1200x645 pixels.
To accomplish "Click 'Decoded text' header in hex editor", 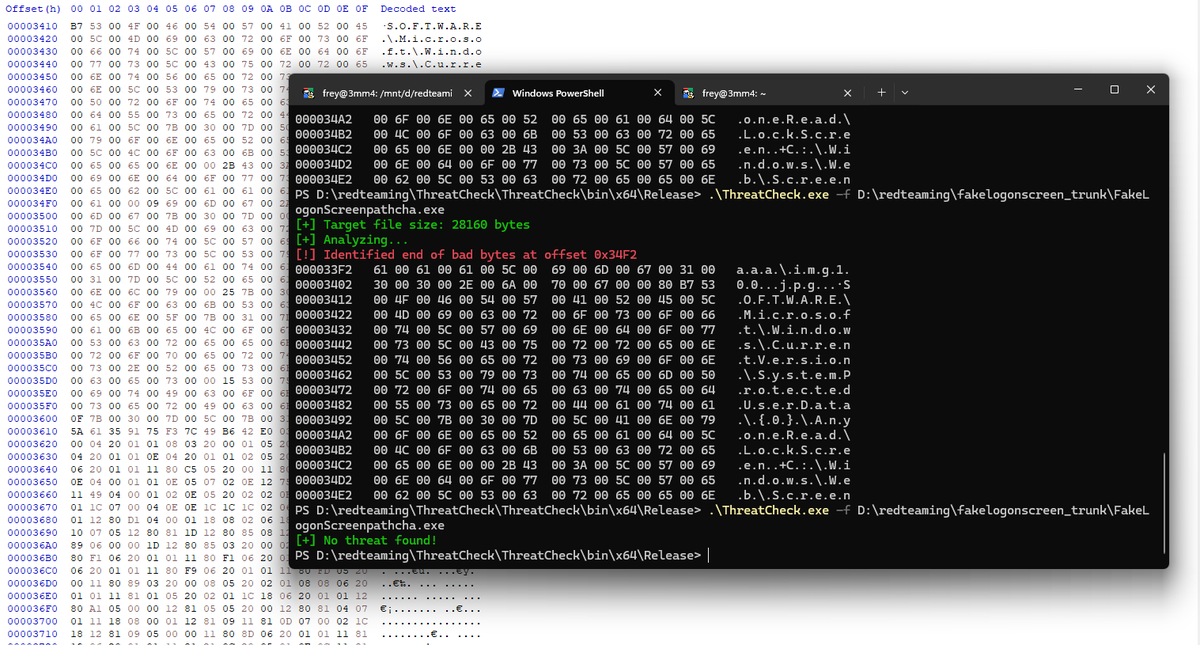I will (418, 9).
